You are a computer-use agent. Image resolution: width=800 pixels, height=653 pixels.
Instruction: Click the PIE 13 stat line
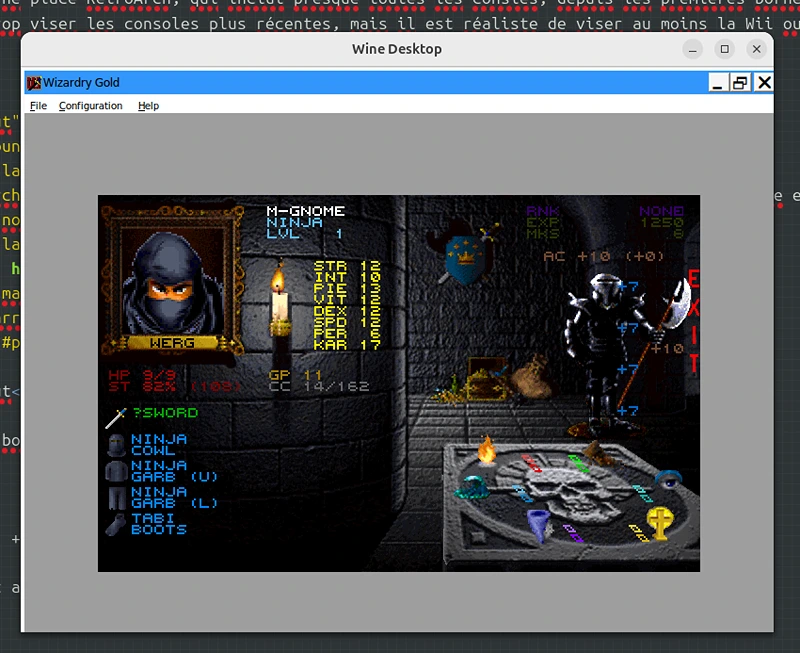point(347,288)
